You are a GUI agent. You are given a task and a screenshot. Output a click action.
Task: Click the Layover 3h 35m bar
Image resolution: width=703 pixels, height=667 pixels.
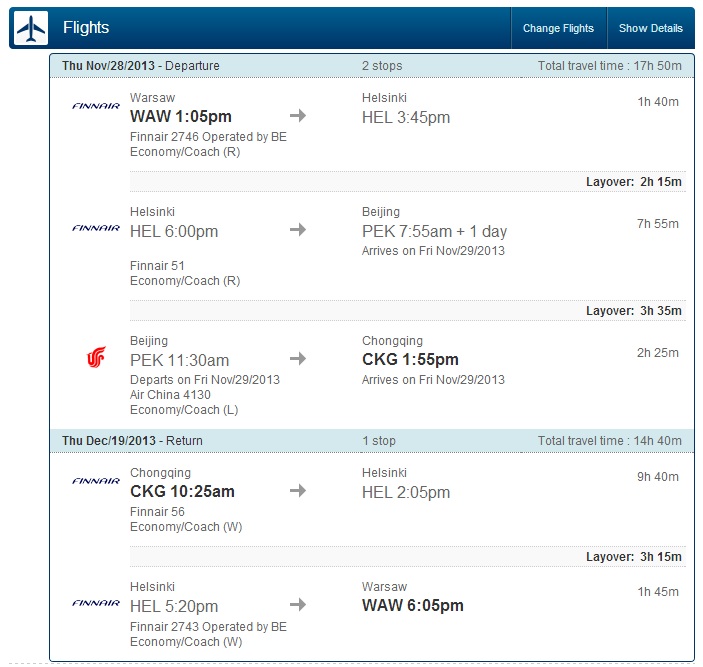pyautogui.click(x=408, y=311)
